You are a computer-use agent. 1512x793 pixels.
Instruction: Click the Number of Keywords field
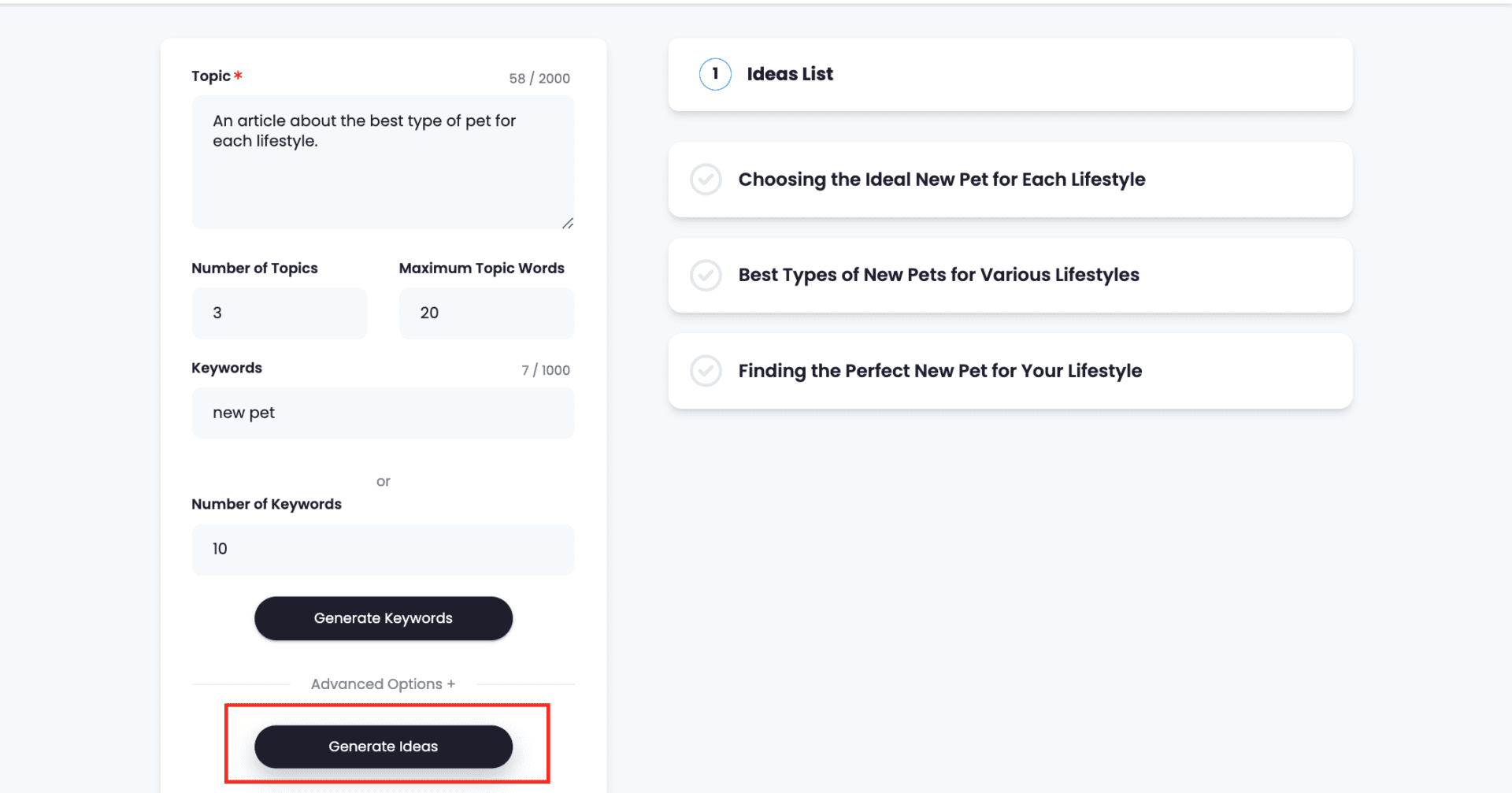[383, 549]
